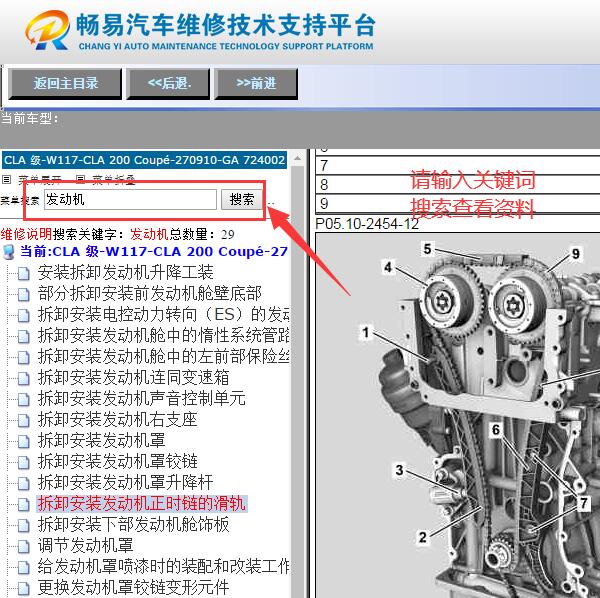Click the 菜单展开 expand-menu icon
Image resolution: width=600 pixels, height=598 pixels.
pyautogui.click(x=7, y=179)
